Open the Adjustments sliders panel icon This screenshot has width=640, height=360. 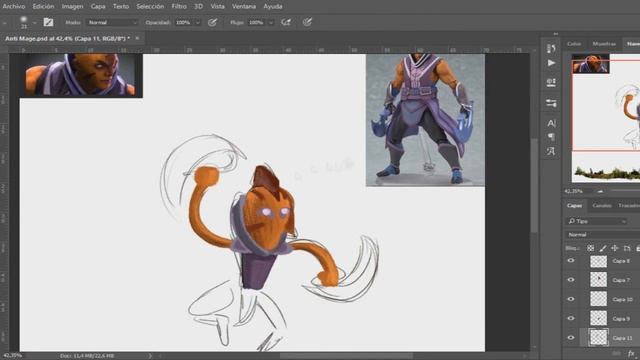click(x=551, y=103)
